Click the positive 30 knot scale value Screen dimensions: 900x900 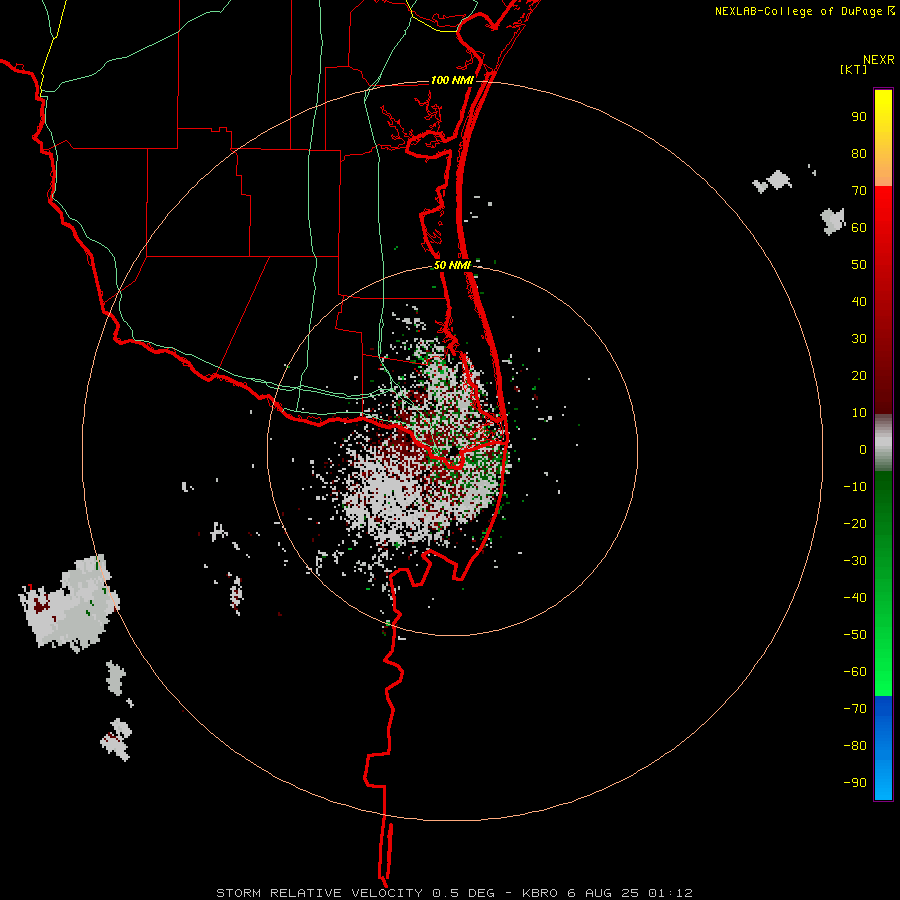859,339
